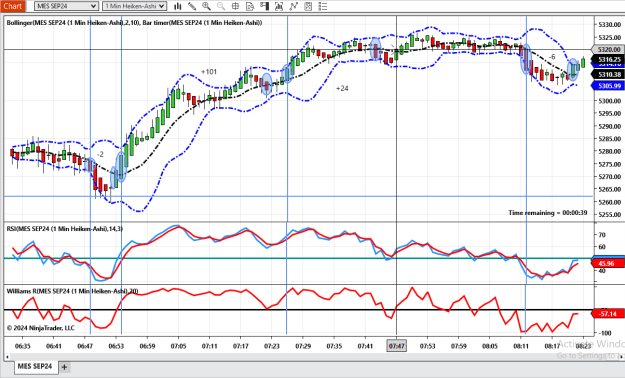The width and height of the screenshot is (625, 378).
Task: Select the crosshair cursor icon
Action: [x=235, y=6]
